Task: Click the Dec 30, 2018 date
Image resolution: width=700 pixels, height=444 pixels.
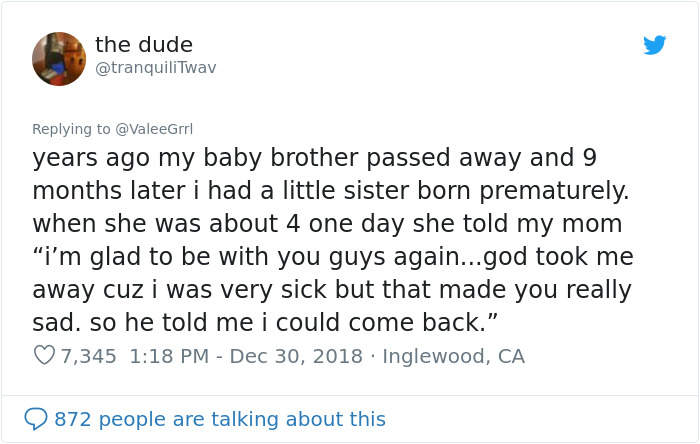Action: [x=290, y=356]
